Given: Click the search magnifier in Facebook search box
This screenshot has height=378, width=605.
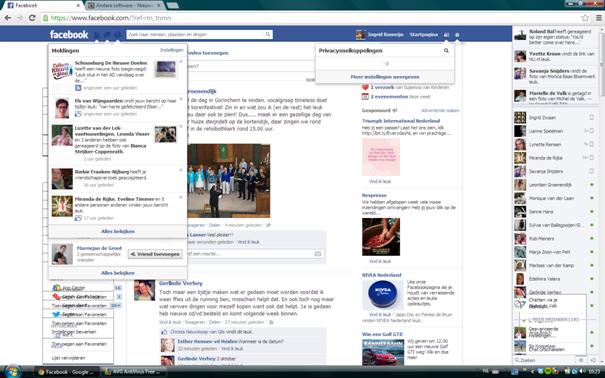Looking at the screenshot, I should pyautogui.click(x=268, y=34).
